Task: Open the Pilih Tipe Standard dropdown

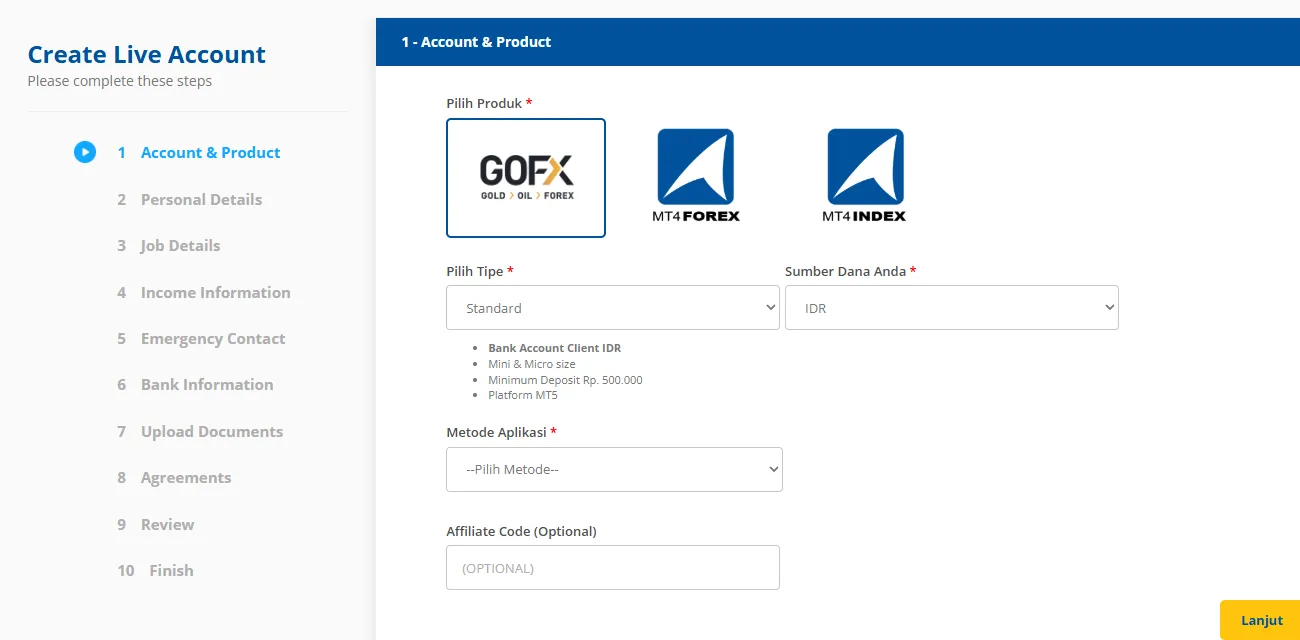Action: [x=613, y=308]
